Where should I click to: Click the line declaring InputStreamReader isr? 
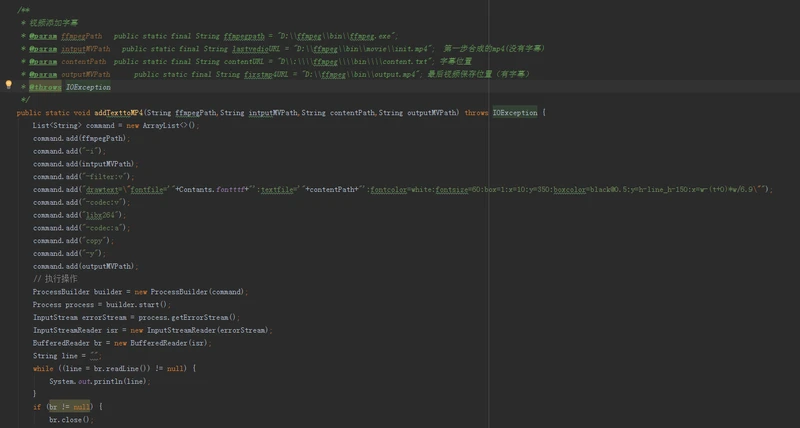point(153,330)
